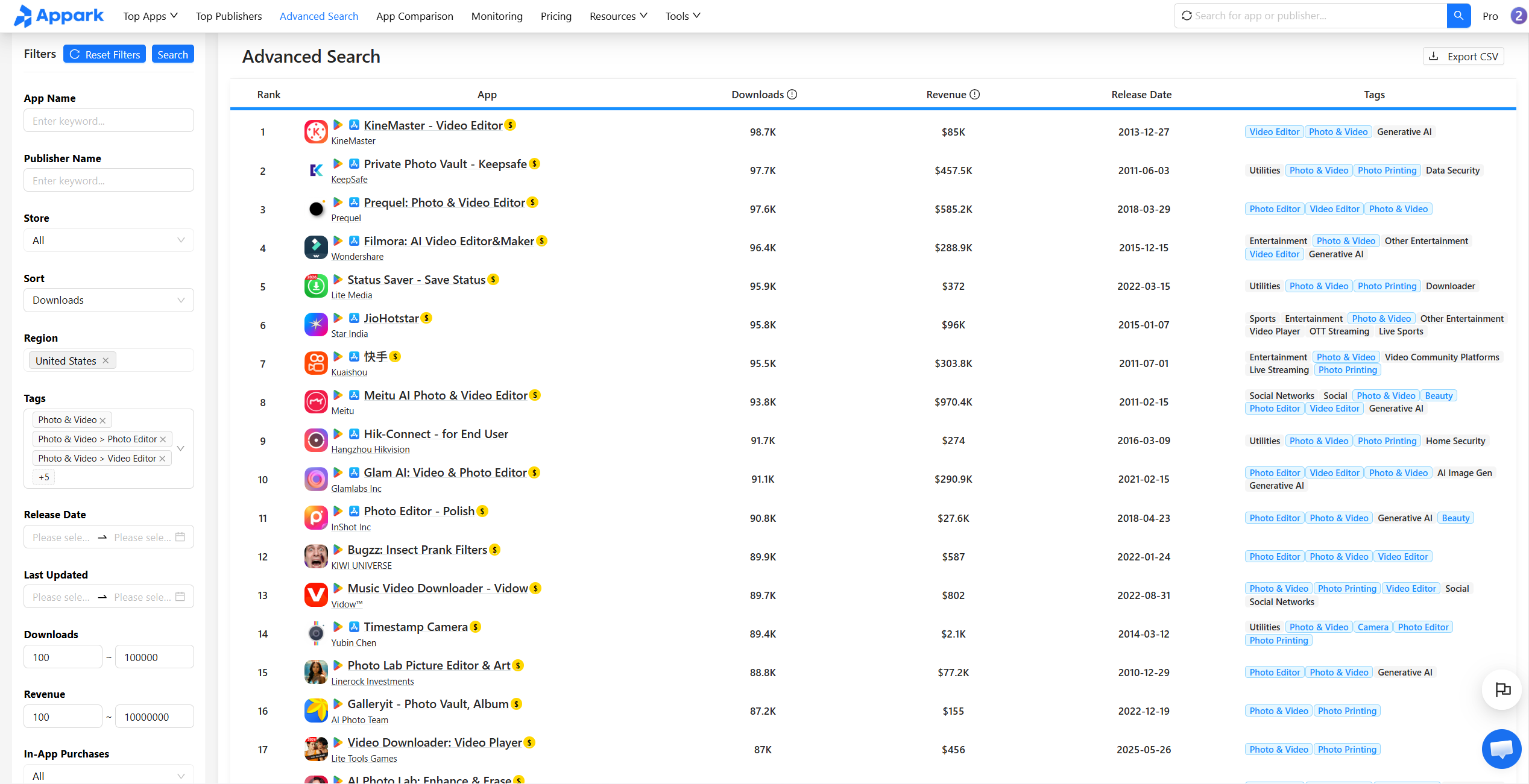The image size is (1529, 784).
Task: Expand the Tools menu
Action: 683,16
